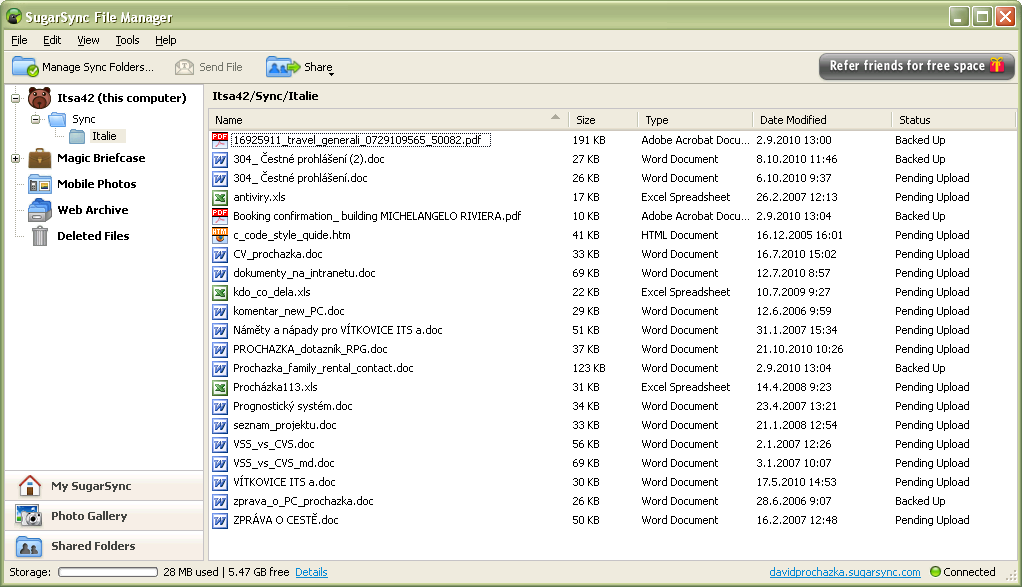This screenshot has height=587, width=1022.
Task: Open the File menu
Action: point(20,40)
